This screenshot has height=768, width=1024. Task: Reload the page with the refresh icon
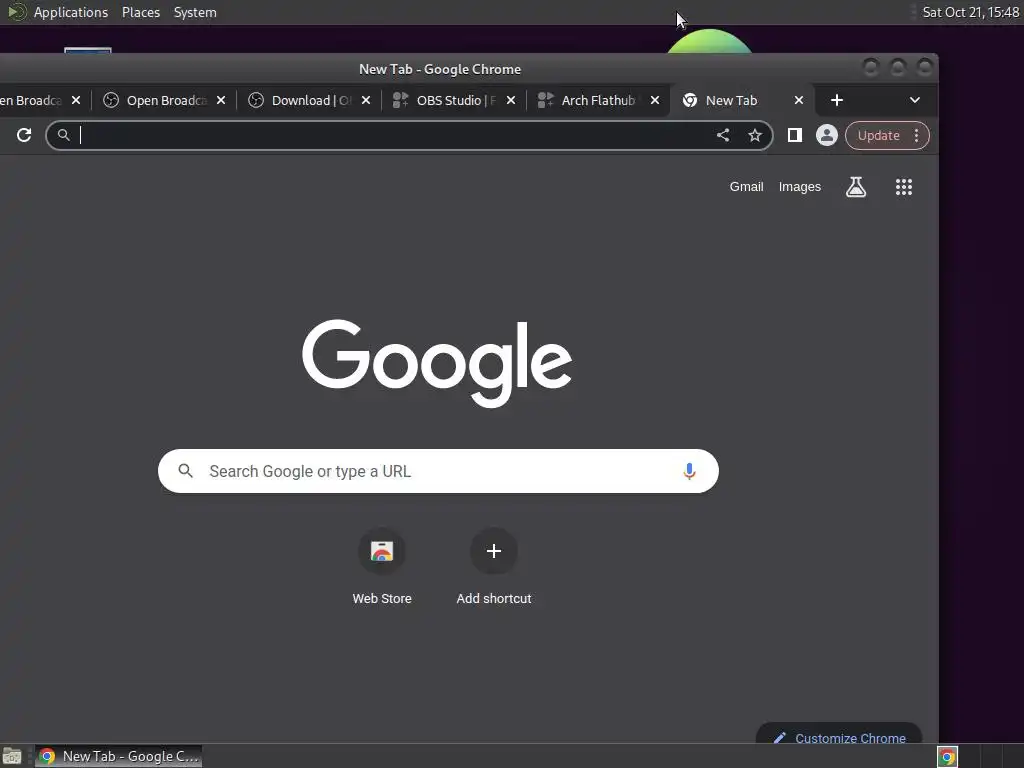tap(24, 135)
